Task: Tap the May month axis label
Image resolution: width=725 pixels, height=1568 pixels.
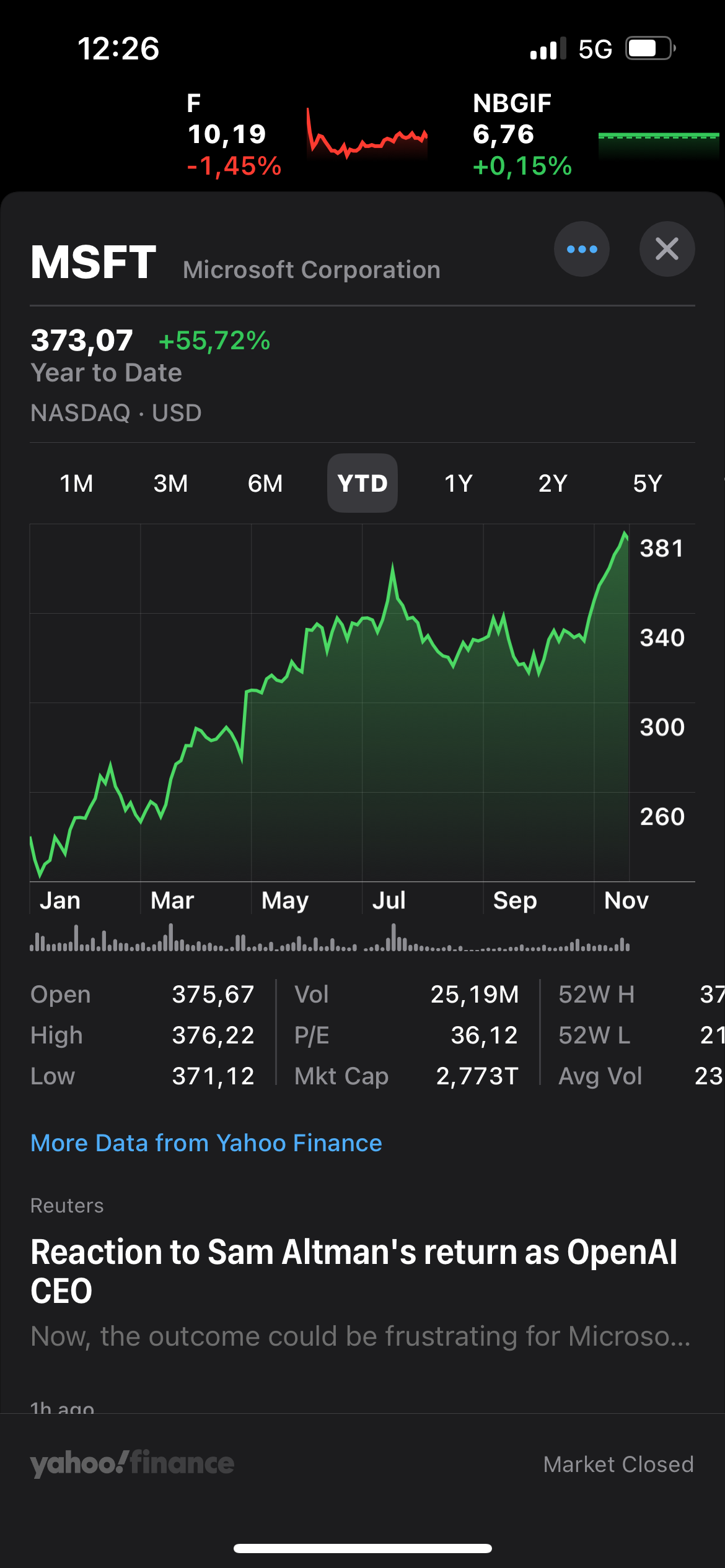Action: 285,902
